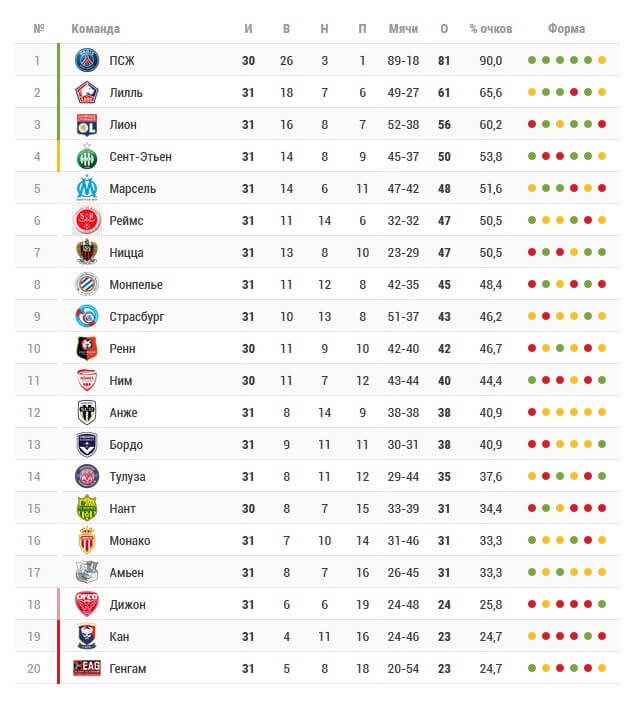
Task: Click the yellow last-match dot for ПСЖ
Action: point(602,60)
